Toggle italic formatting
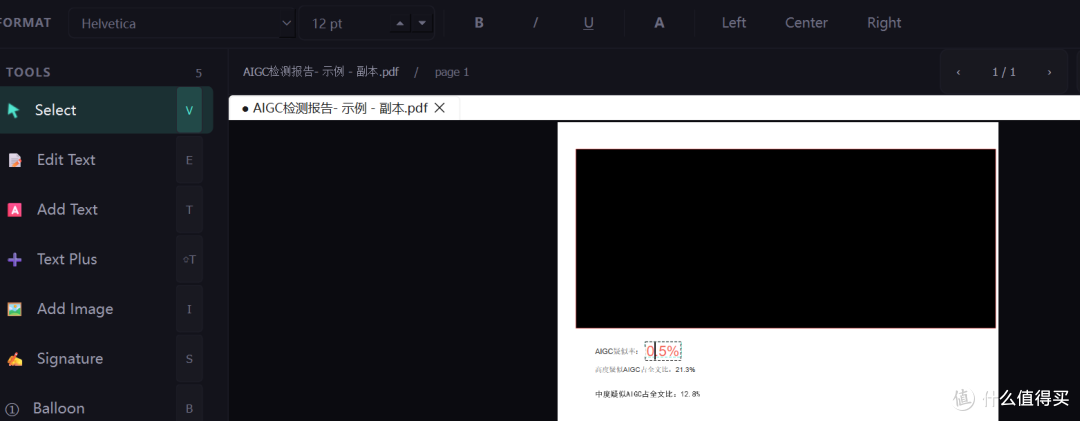Screen dimensions: 1080x421 click(535, 23)
